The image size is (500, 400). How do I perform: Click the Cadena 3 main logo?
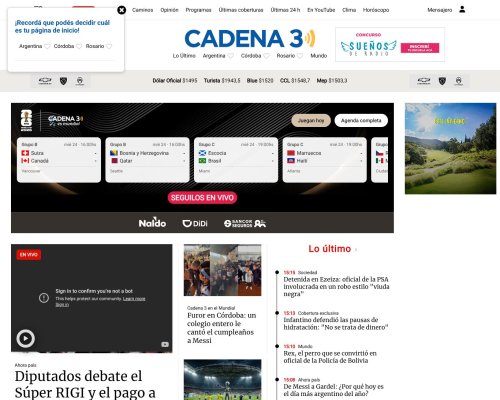point(250,38)
